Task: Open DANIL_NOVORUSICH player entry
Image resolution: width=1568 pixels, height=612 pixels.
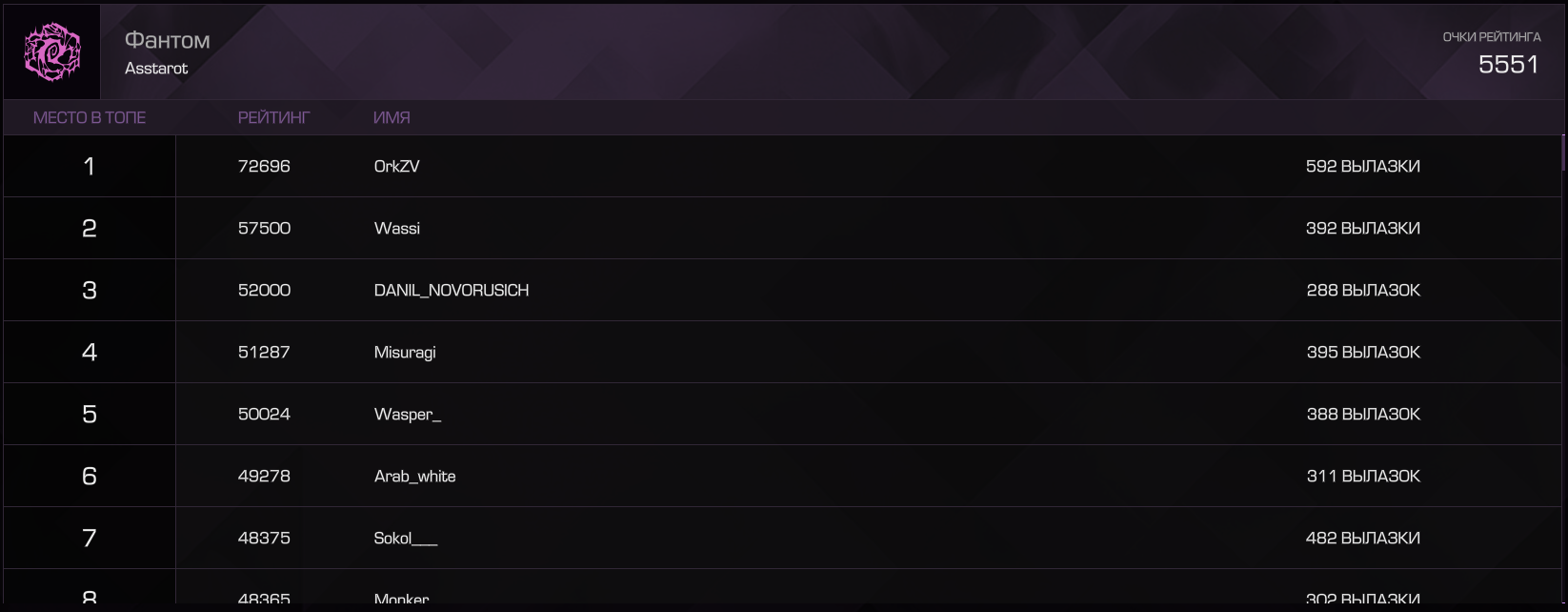Action: click(x=452, y=290)
